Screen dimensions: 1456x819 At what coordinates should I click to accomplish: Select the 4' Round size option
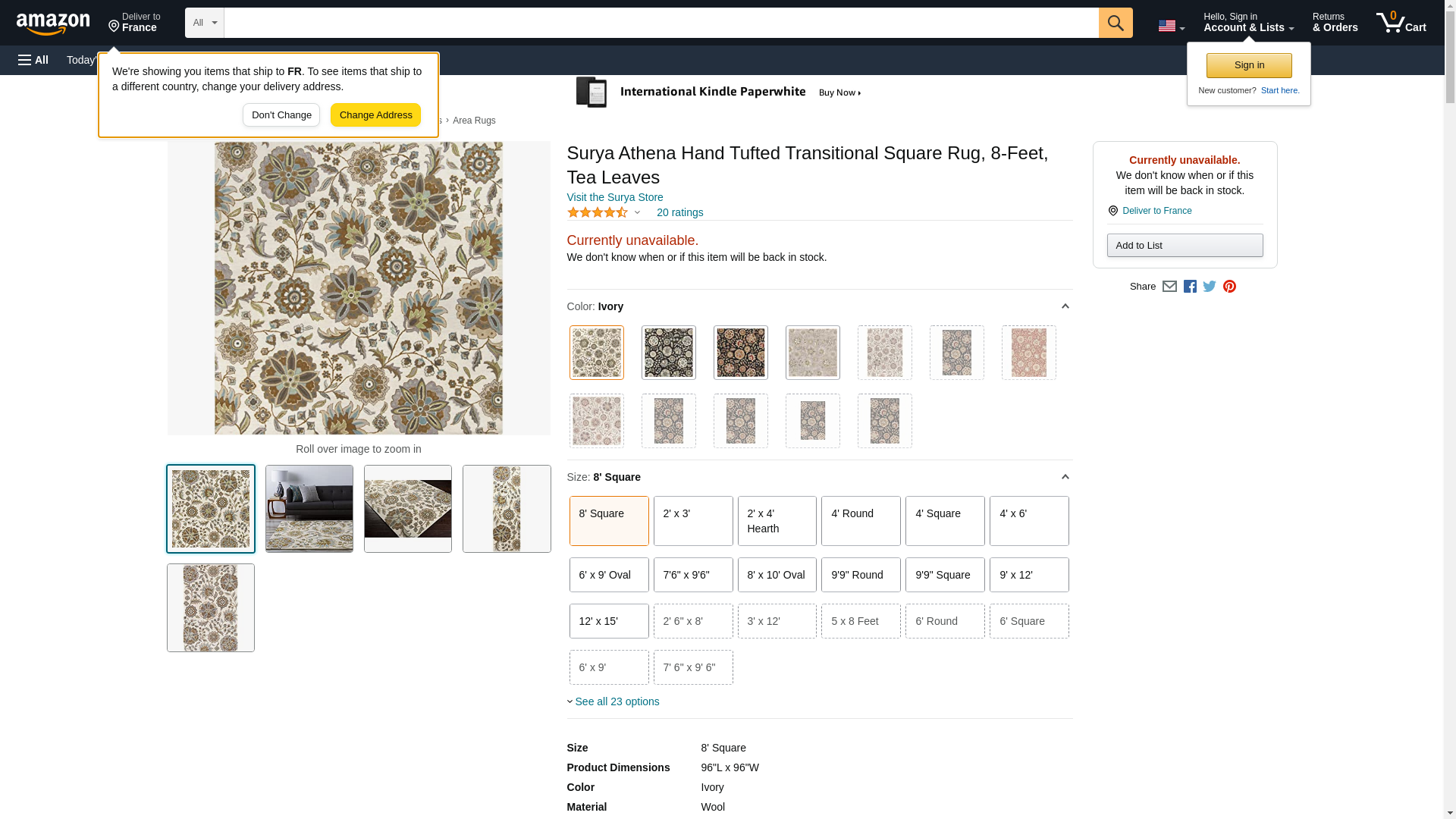point(860,521)
